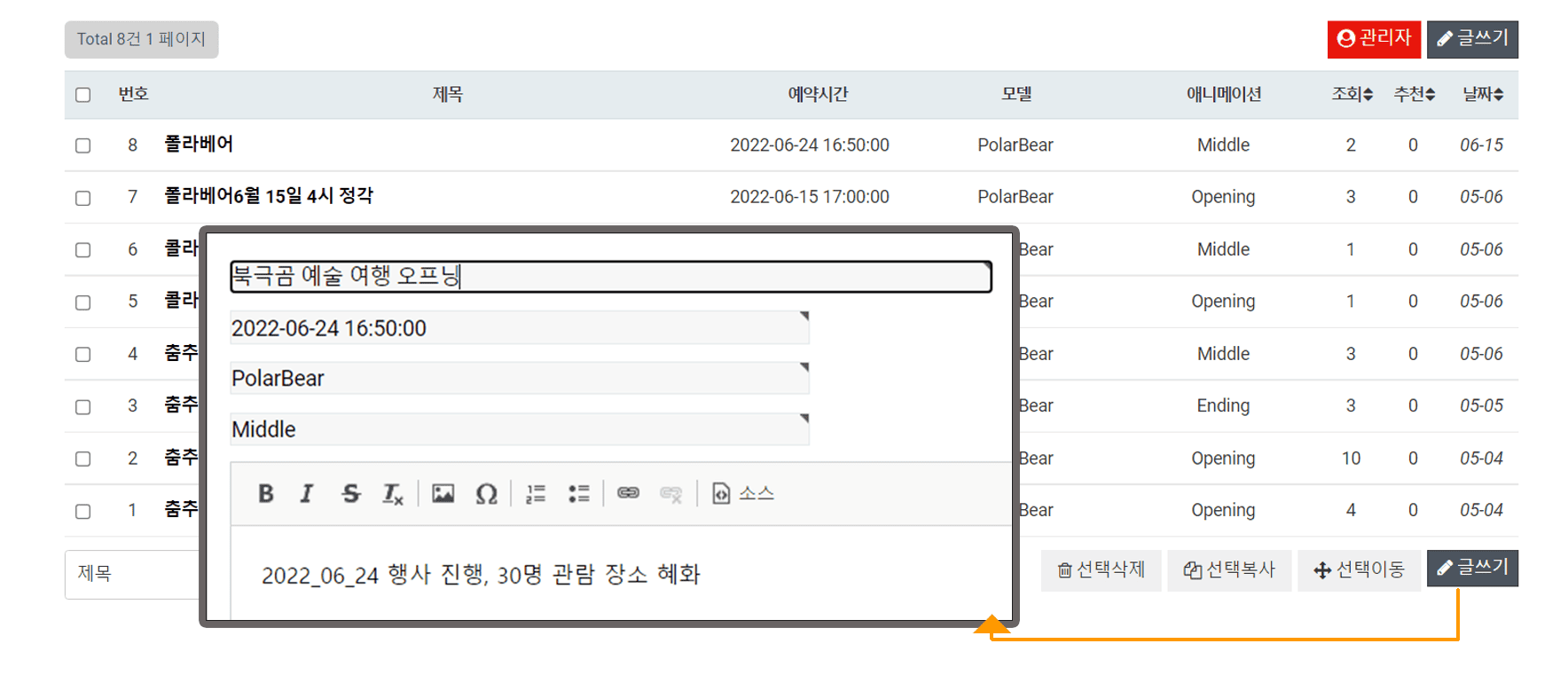The width and height of the screenshot is (1568, 675).
Task: Click the title field with 북극곰 예술 여행
Action: tap(610, 277)
